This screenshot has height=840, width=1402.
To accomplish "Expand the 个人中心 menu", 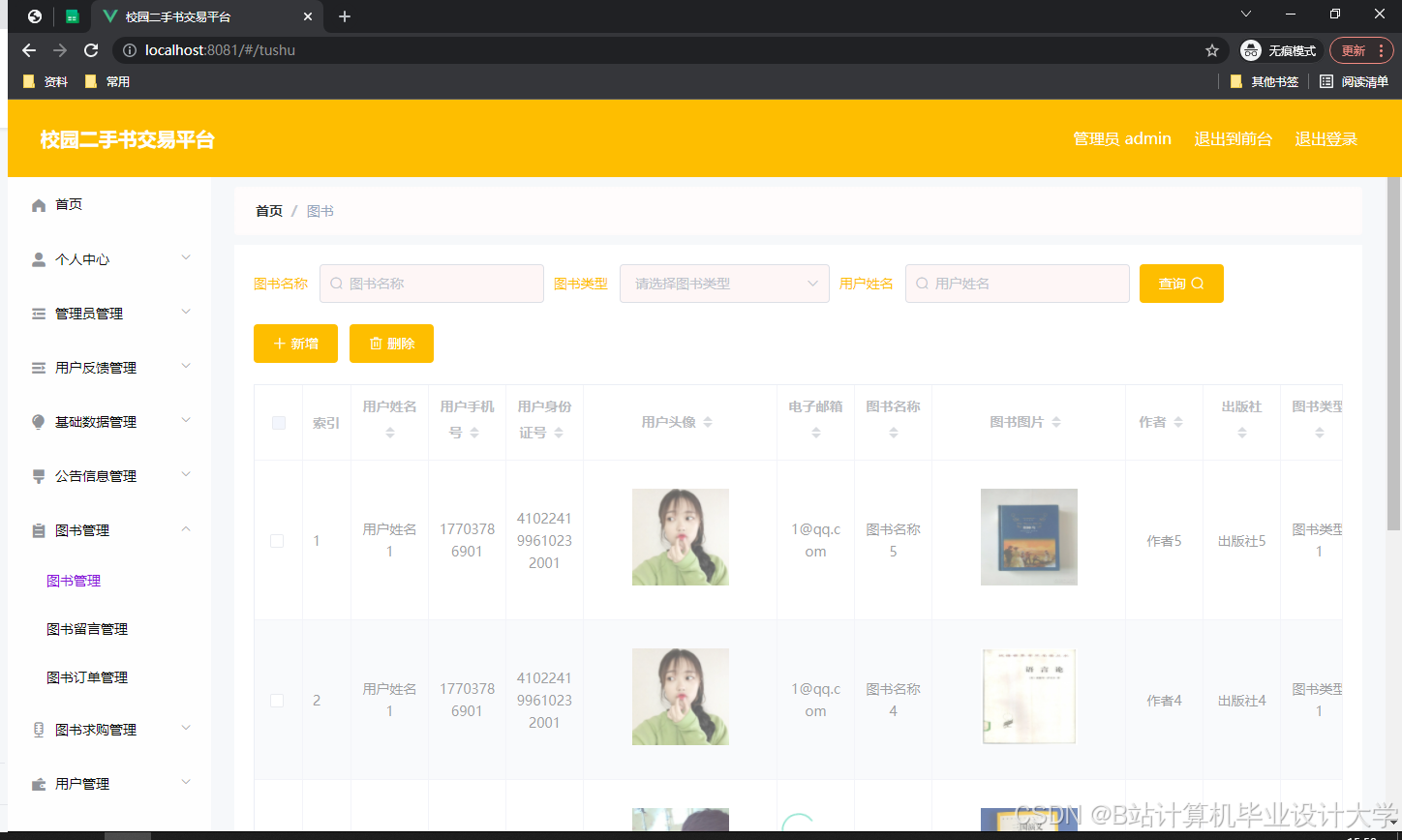I will pyautogui.click(x=186, y=257).
